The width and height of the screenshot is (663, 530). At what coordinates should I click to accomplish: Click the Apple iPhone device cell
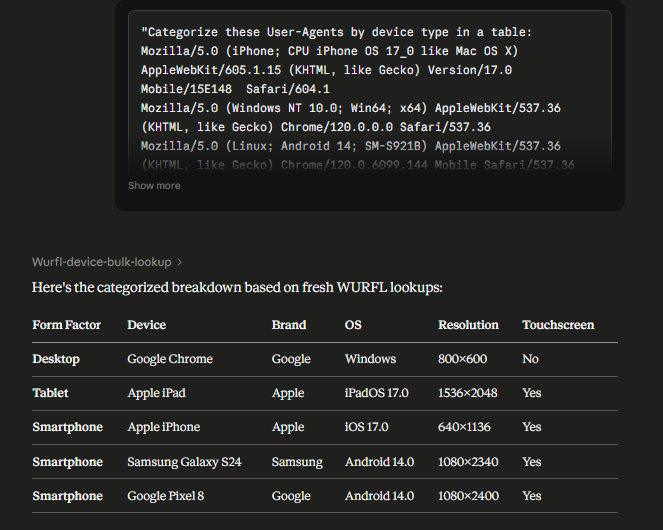point(164,427)
